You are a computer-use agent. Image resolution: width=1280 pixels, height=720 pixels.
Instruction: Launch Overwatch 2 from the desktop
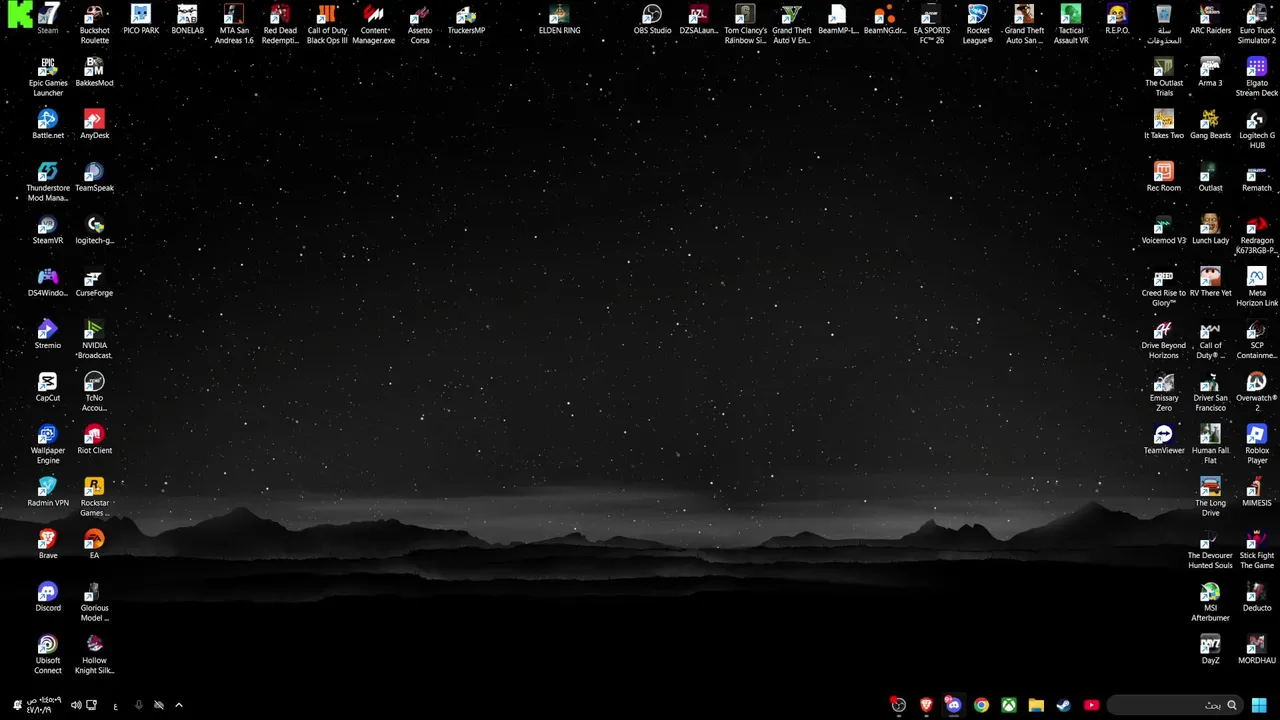[1257, 392]
